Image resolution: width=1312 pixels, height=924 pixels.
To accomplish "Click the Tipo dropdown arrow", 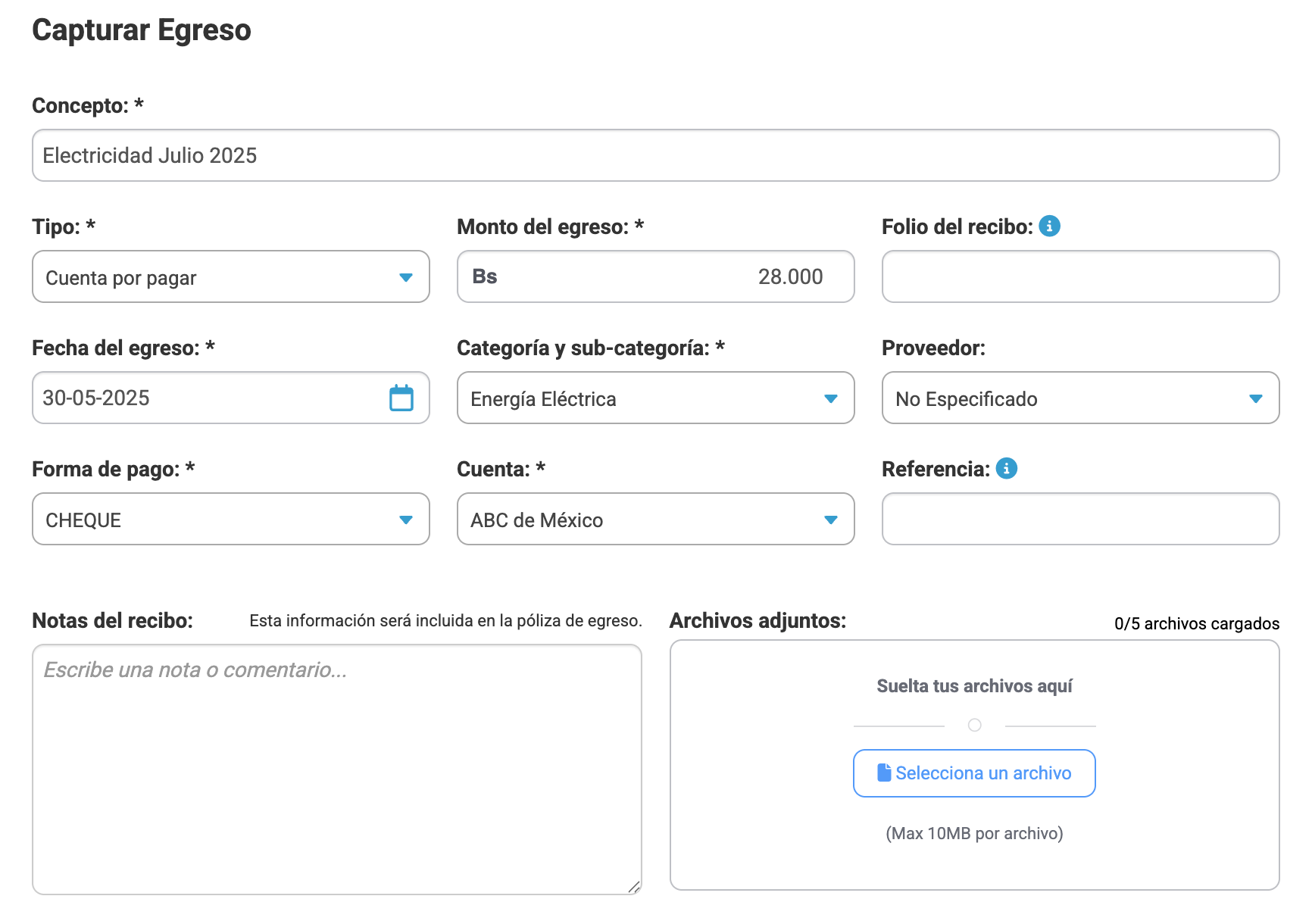I will (406, 278).
